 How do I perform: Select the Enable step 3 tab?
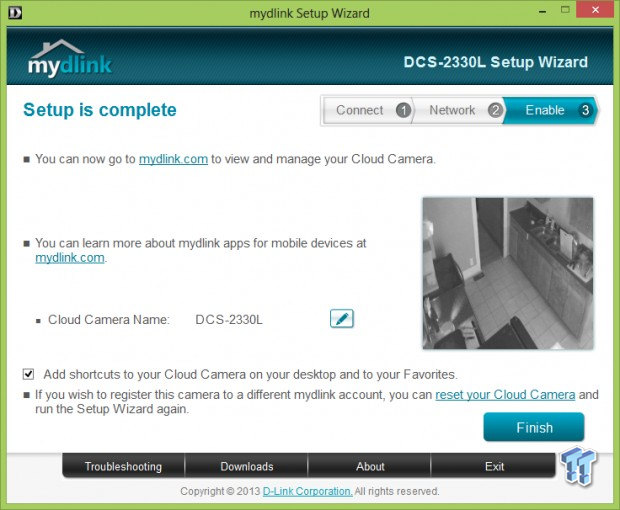[550, 110]
